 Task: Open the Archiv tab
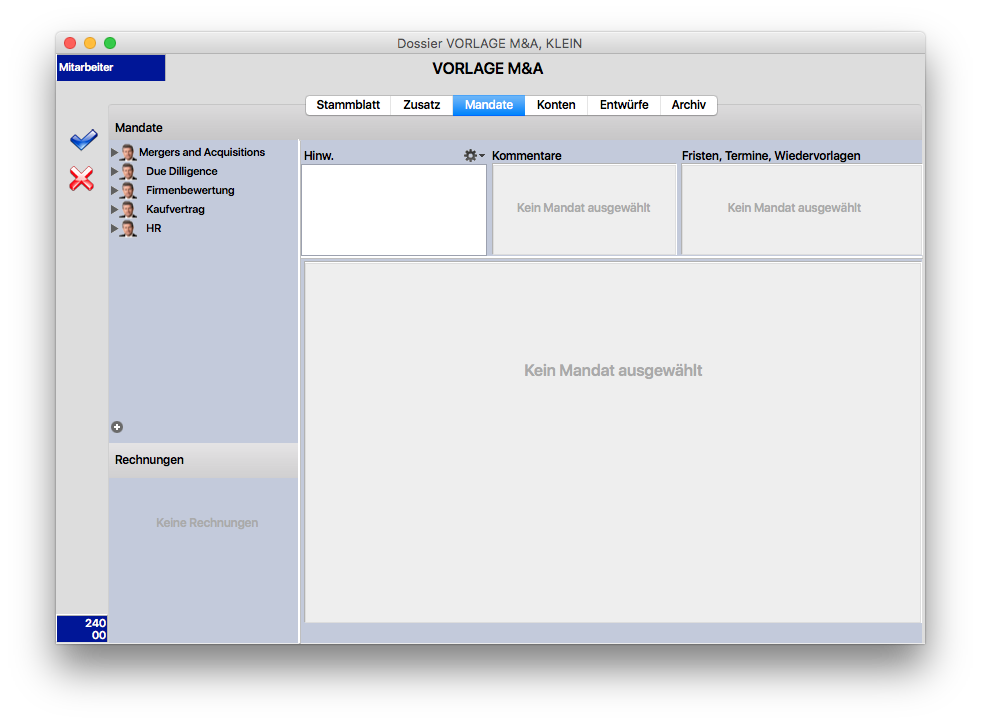[688, 105]
